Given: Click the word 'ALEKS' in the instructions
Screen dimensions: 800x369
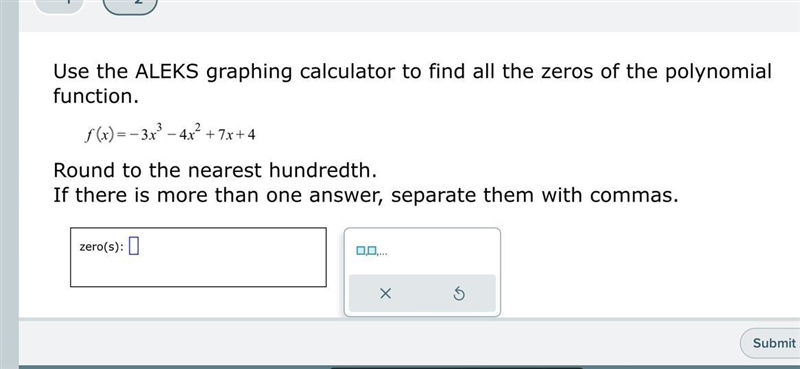Looking at the screenshot, I should (x=166, y=72).
